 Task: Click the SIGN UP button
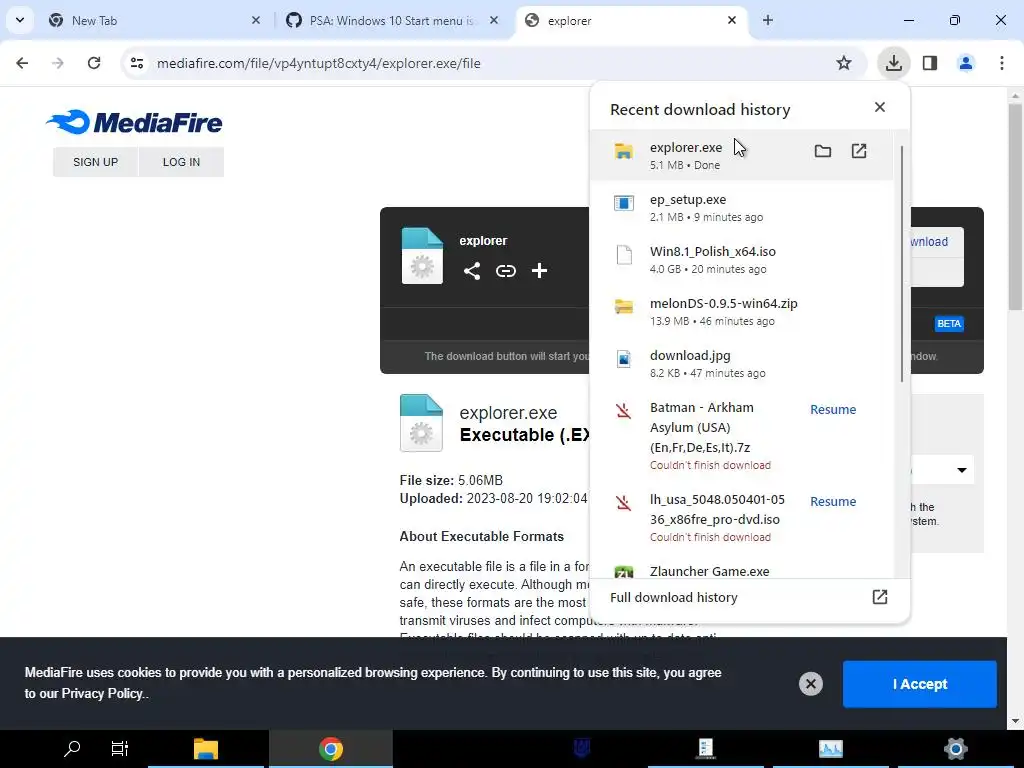point(95,162)
